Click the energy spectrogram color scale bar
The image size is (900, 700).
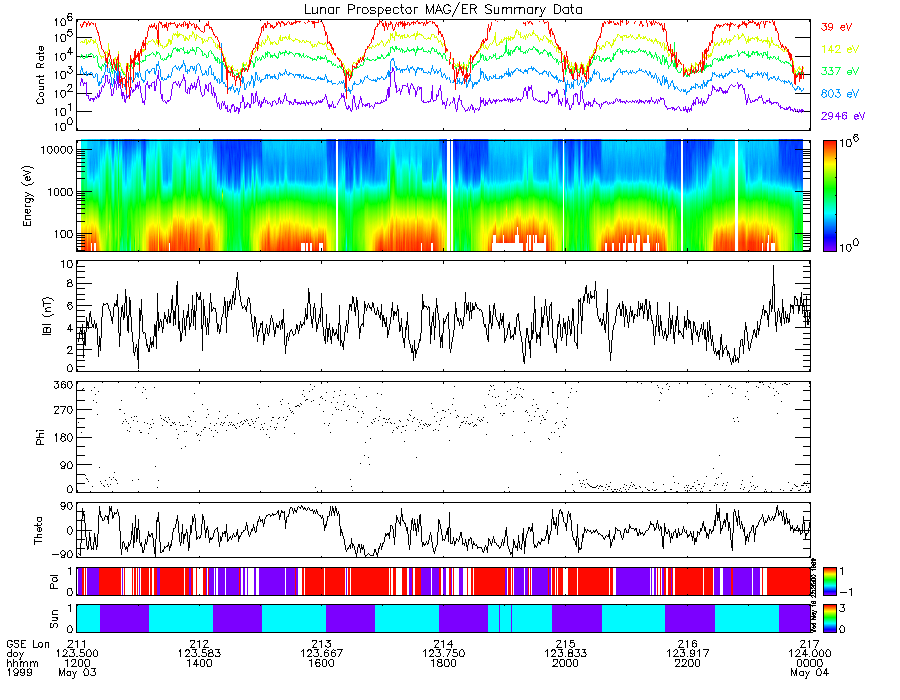coord(829,196)
